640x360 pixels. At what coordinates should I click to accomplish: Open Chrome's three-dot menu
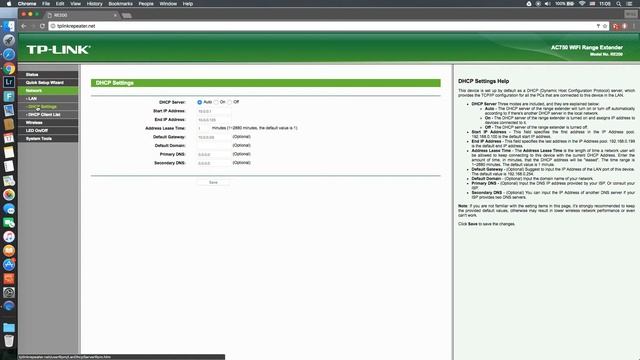(x=634, y=26)
